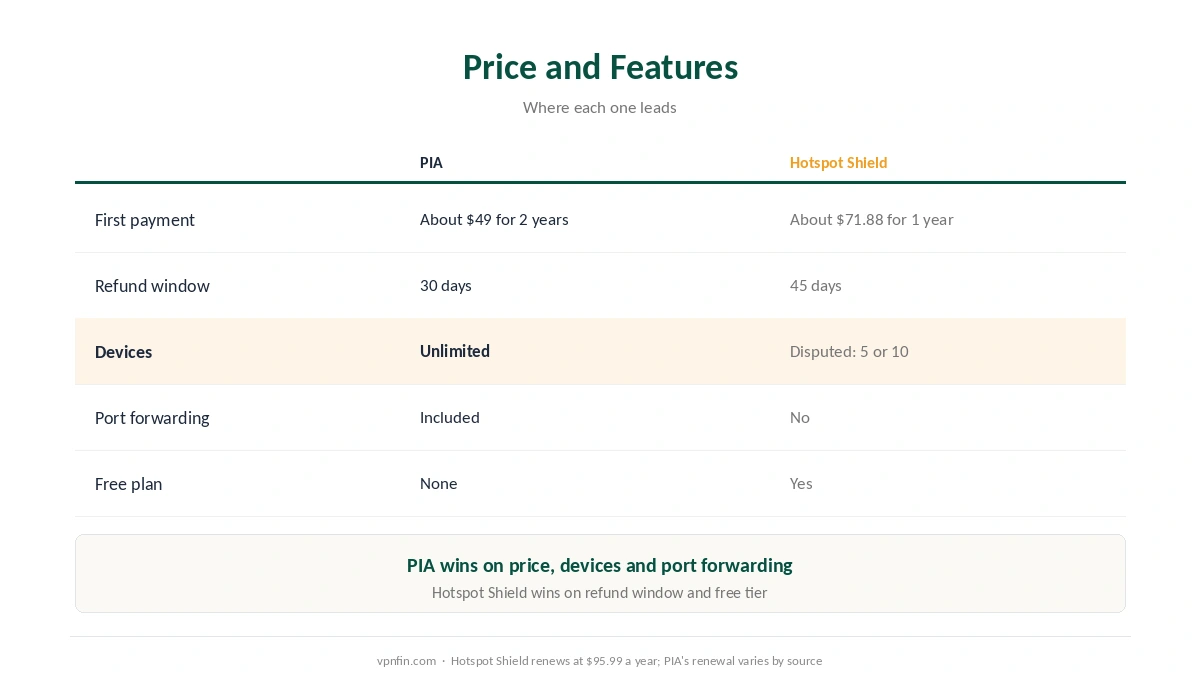Click 'Hotspot Shield wins on refund window' line
Viewport: 1200px width, 680px height.
(x=600, y=592)
